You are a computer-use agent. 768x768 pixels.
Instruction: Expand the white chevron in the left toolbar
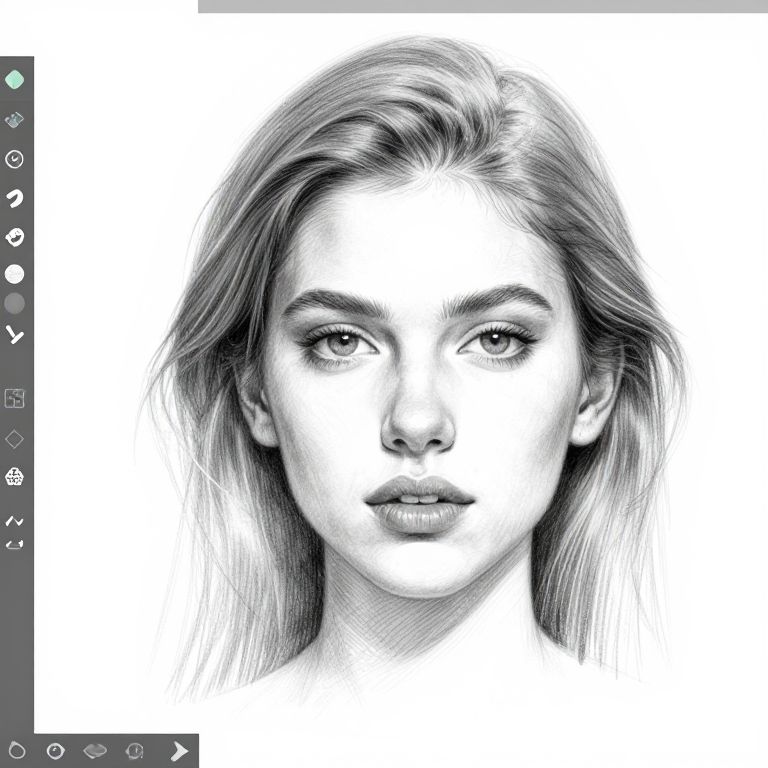coord(14,334)
